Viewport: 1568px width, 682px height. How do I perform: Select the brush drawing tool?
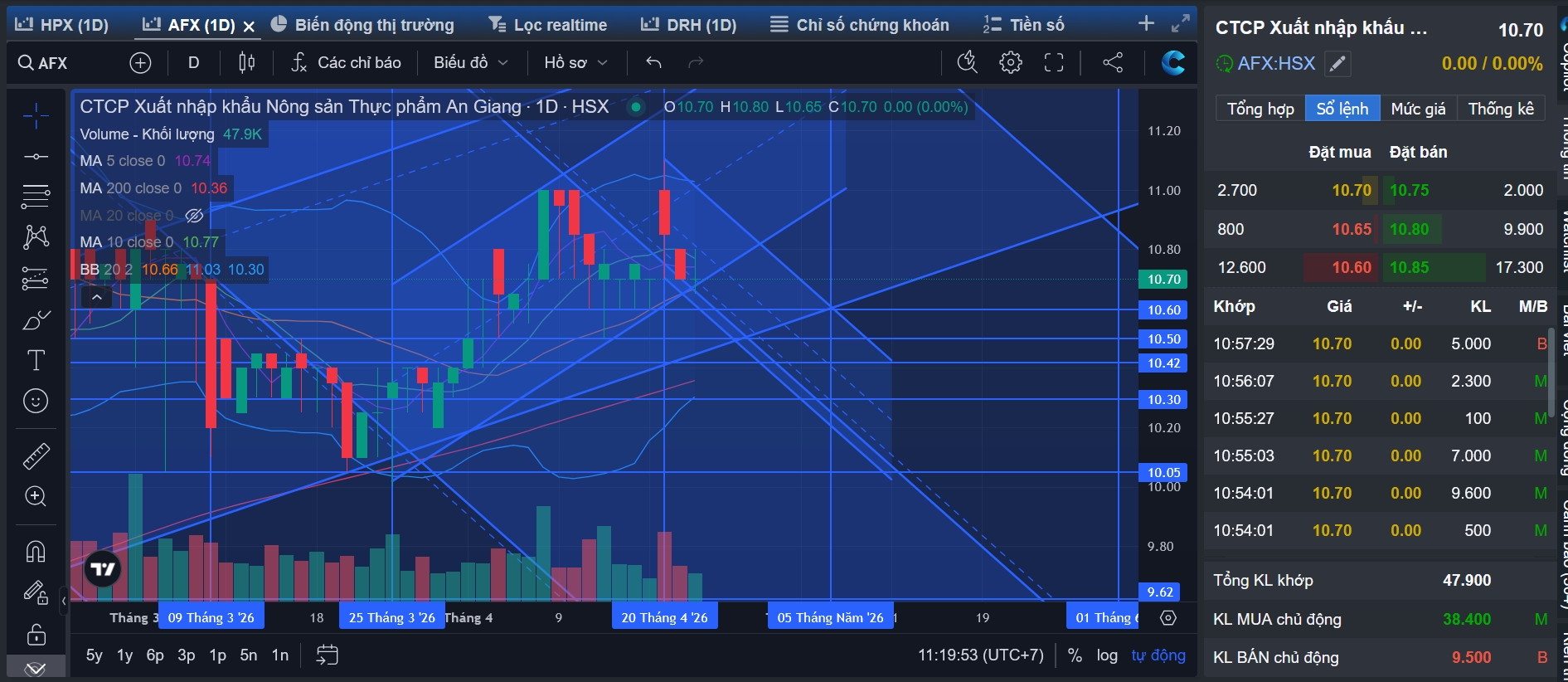click(x=36, y=319)
